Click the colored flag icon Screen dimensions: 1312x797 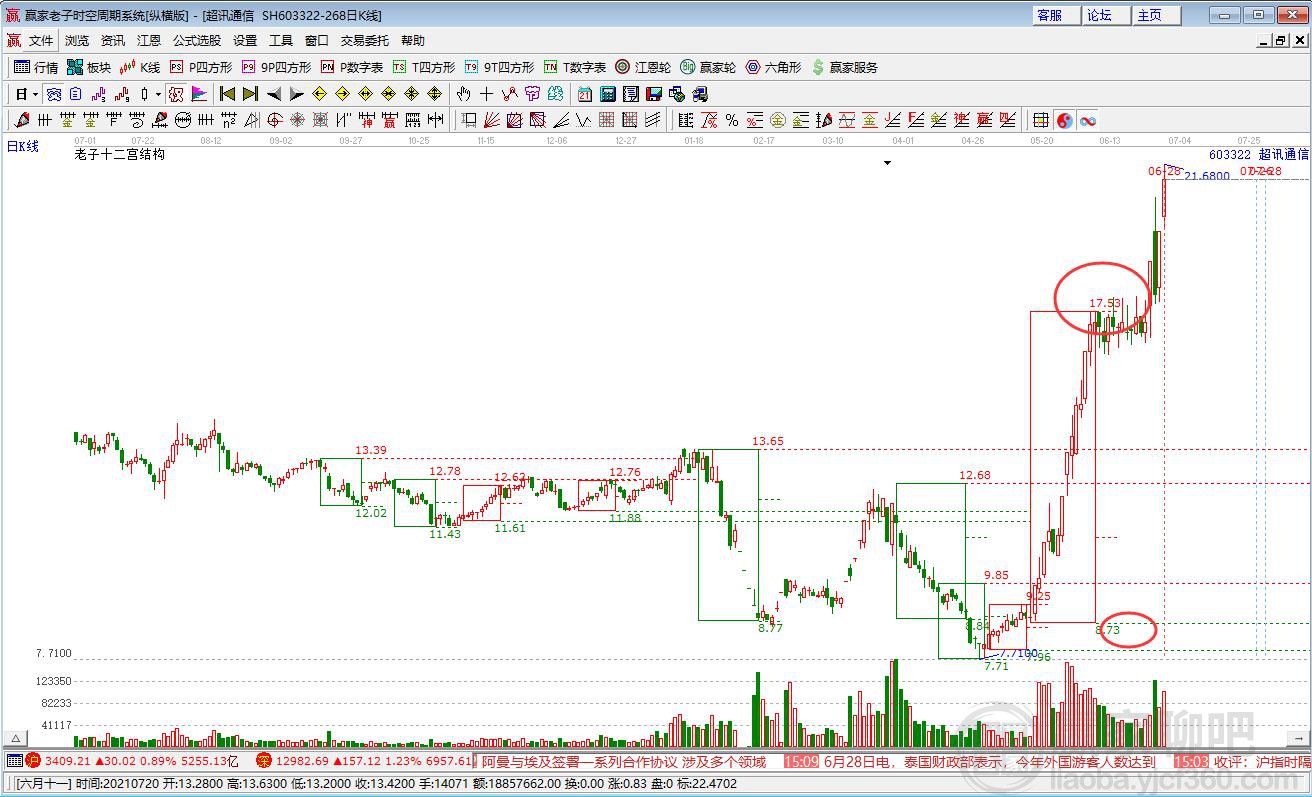199,94
